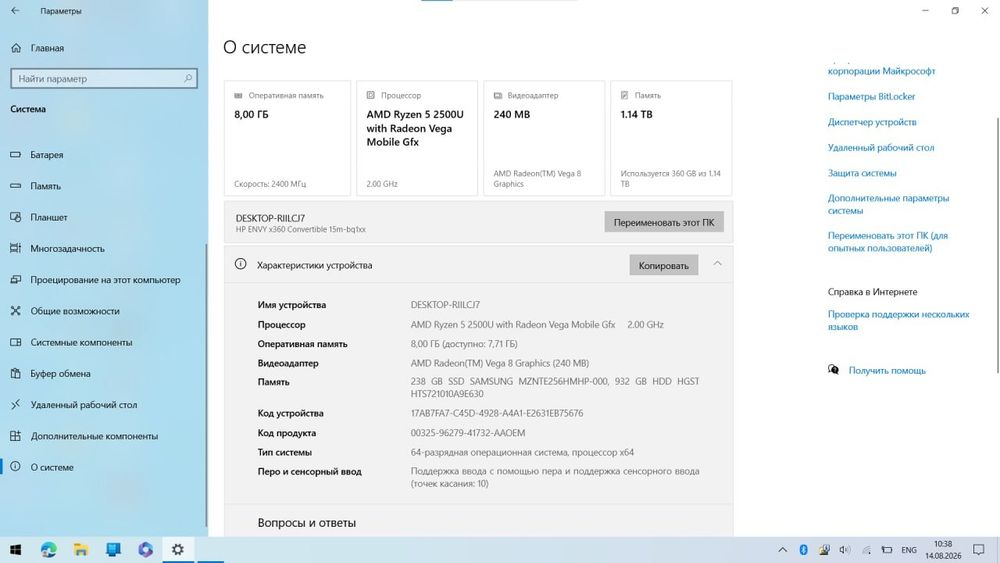Click the Буфер обмена clipboard icon
This screenshot has width=1000, height=563.
[x=16, y=374]
